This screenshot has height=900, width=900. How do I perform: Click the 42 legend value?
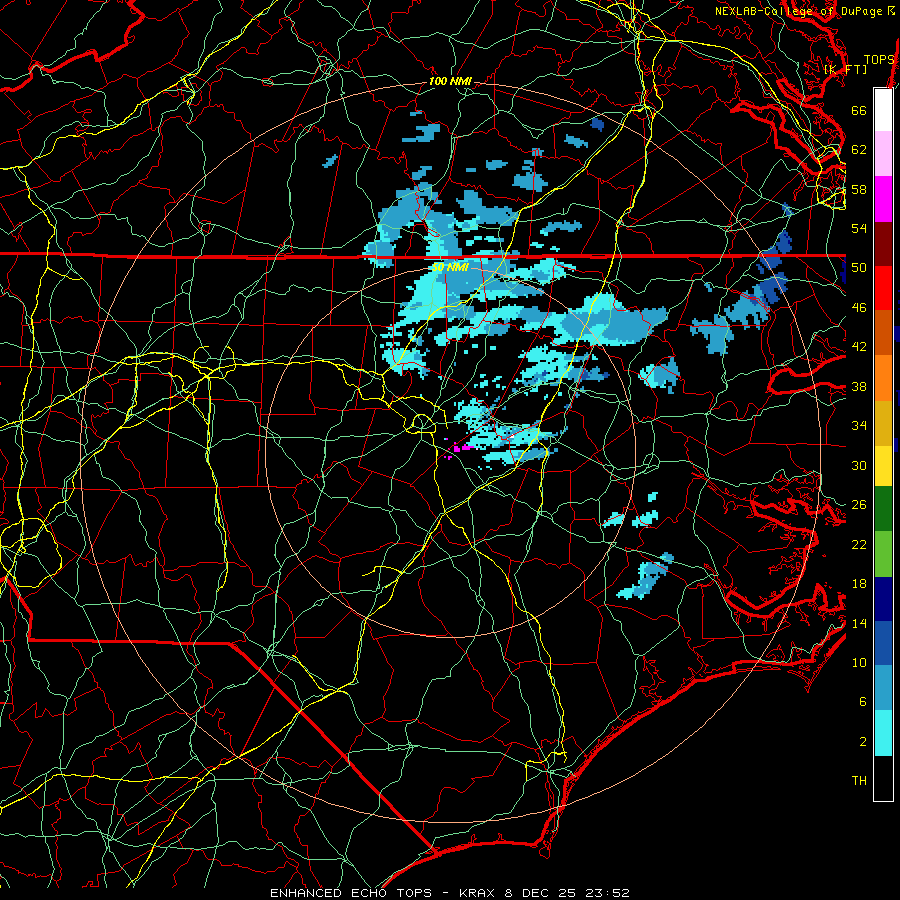coord(859,347)
